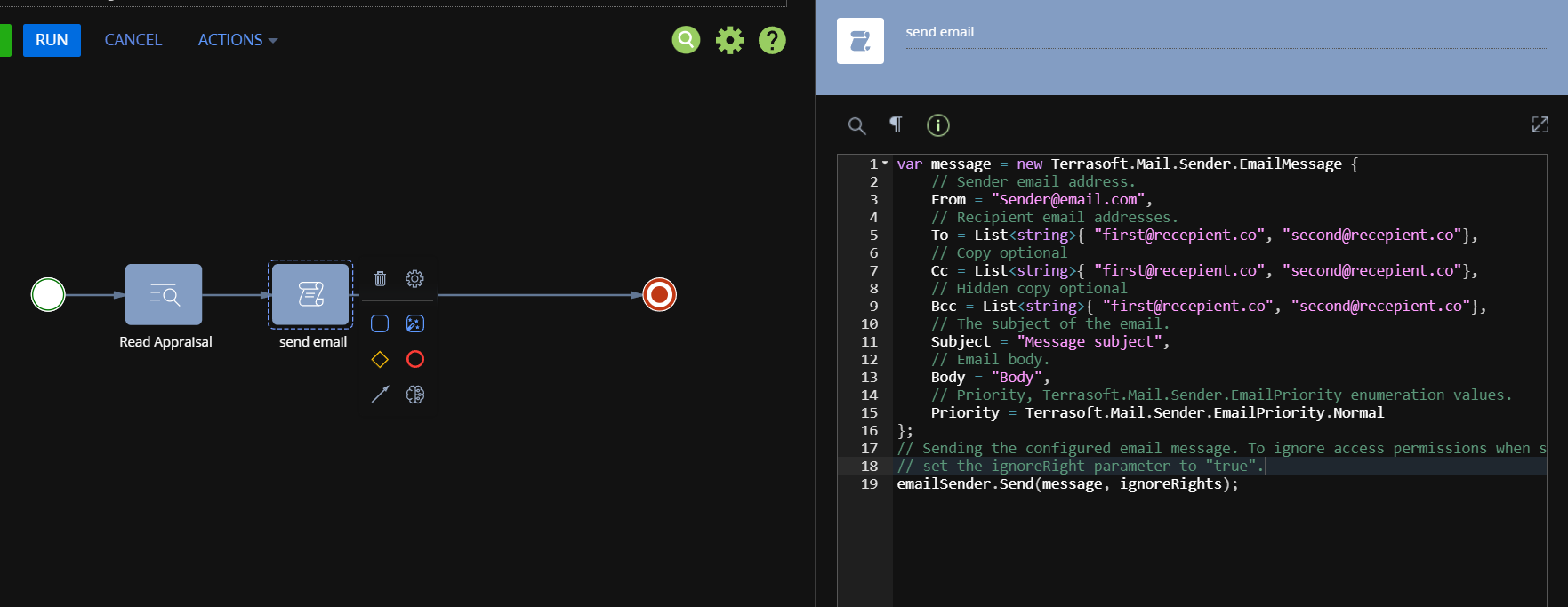Screen dimensions: 1568x607
Task: Select the green start event circle
Action: 48,294
